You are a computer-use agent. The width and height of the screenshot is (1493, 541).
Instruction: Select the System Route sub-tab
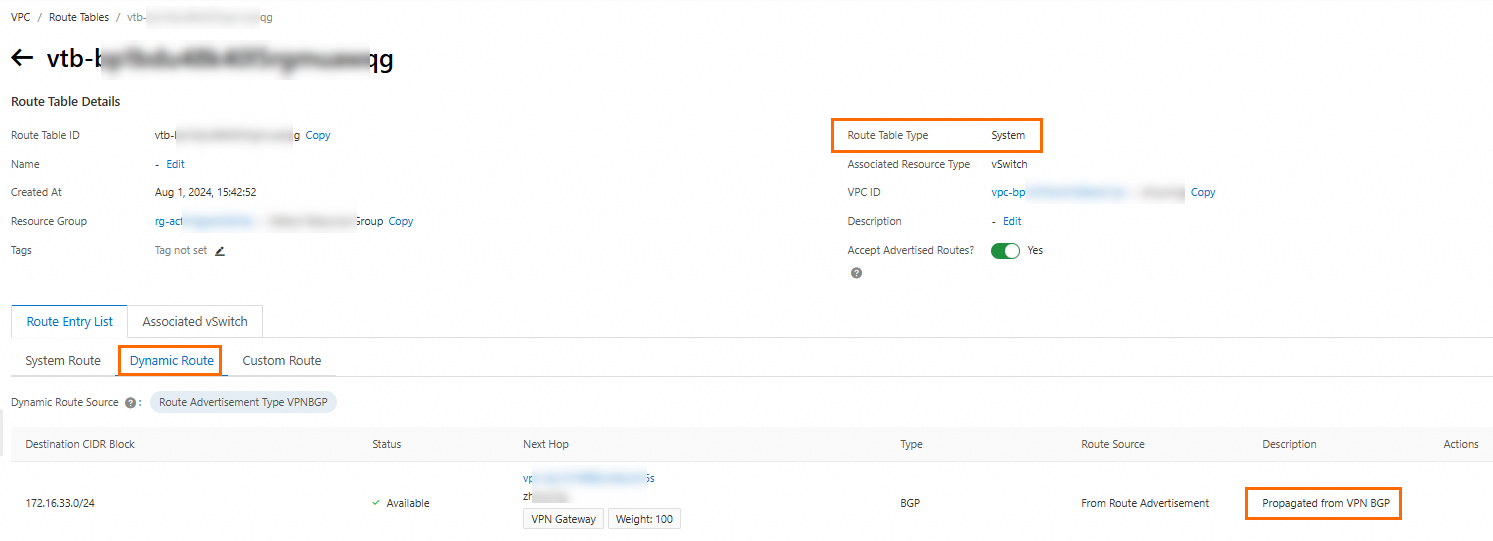point(63,360)
